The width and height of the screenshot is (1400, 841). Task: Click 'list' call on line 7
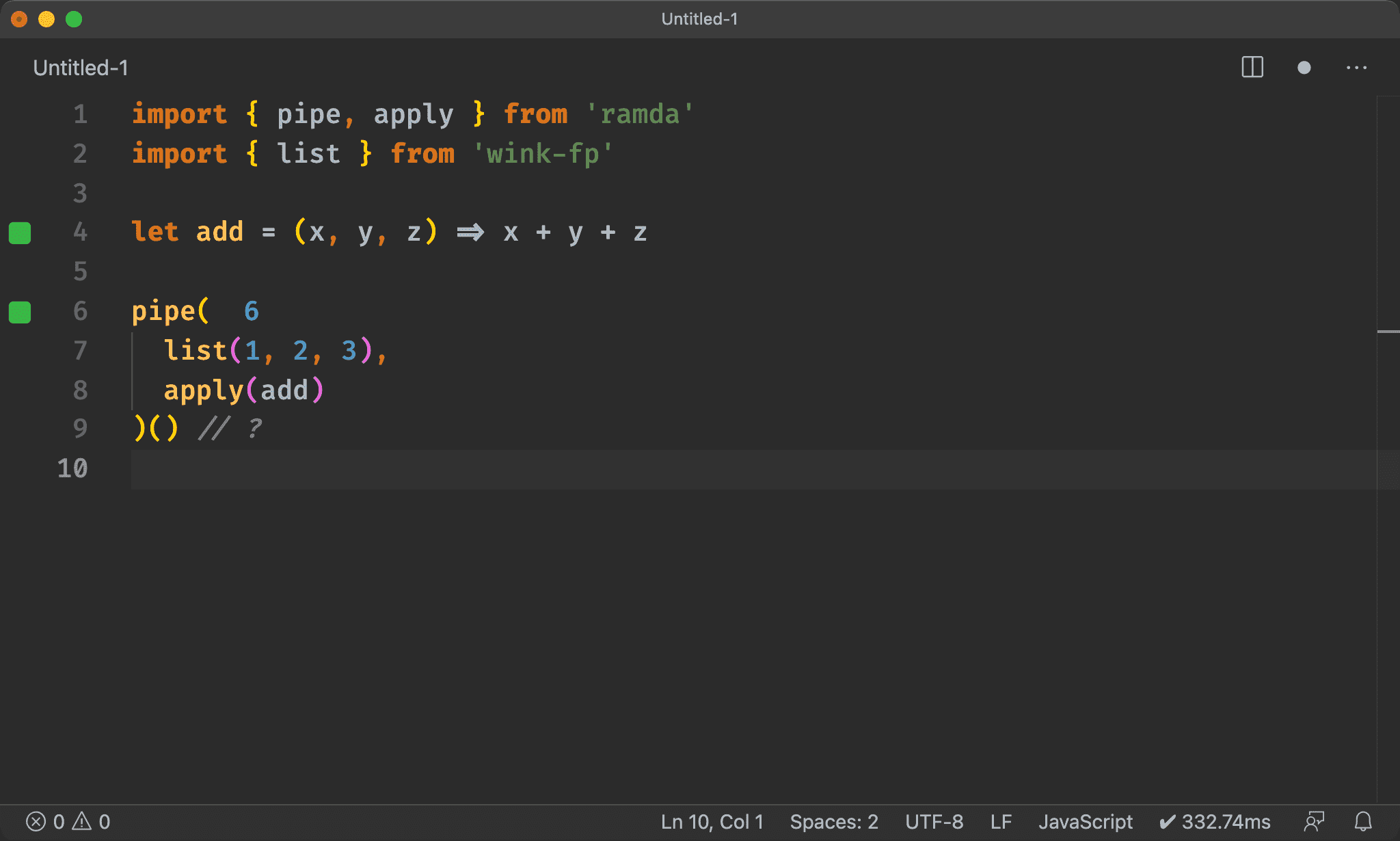point(196,350)
